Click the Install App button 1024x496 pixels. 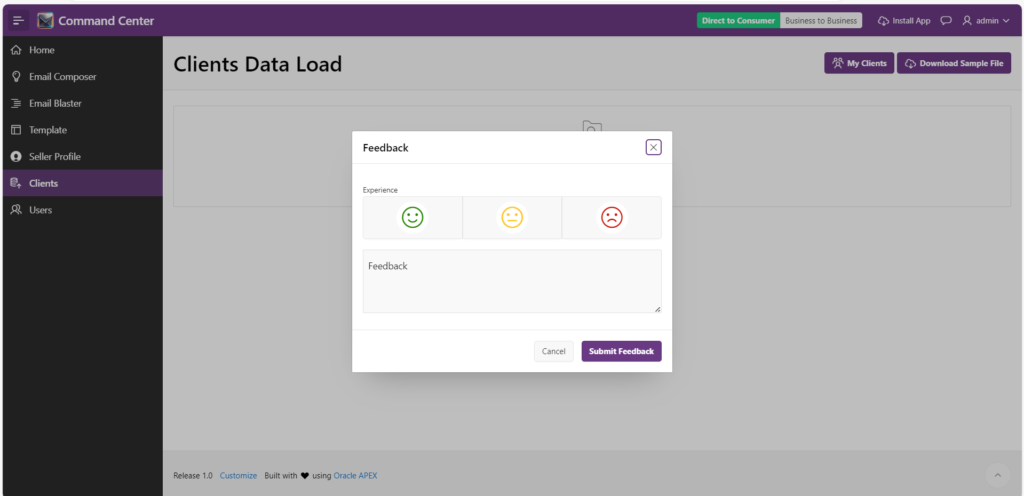click(x=904, y=20)
